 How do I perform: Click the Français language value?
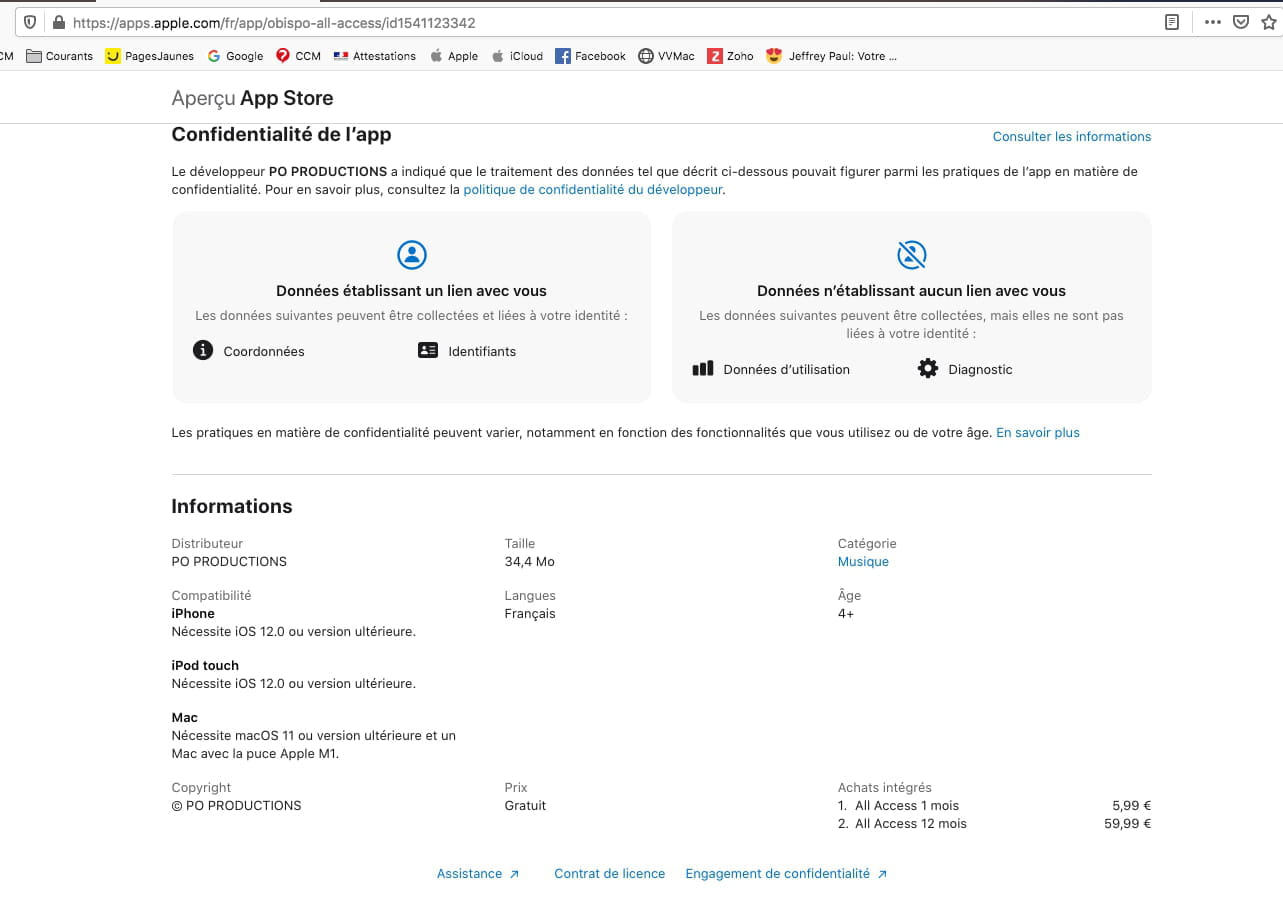point(530,614)
